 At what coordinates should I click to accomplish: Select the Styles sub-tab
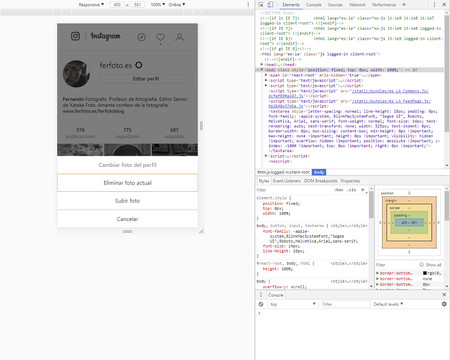click(264, 181)
